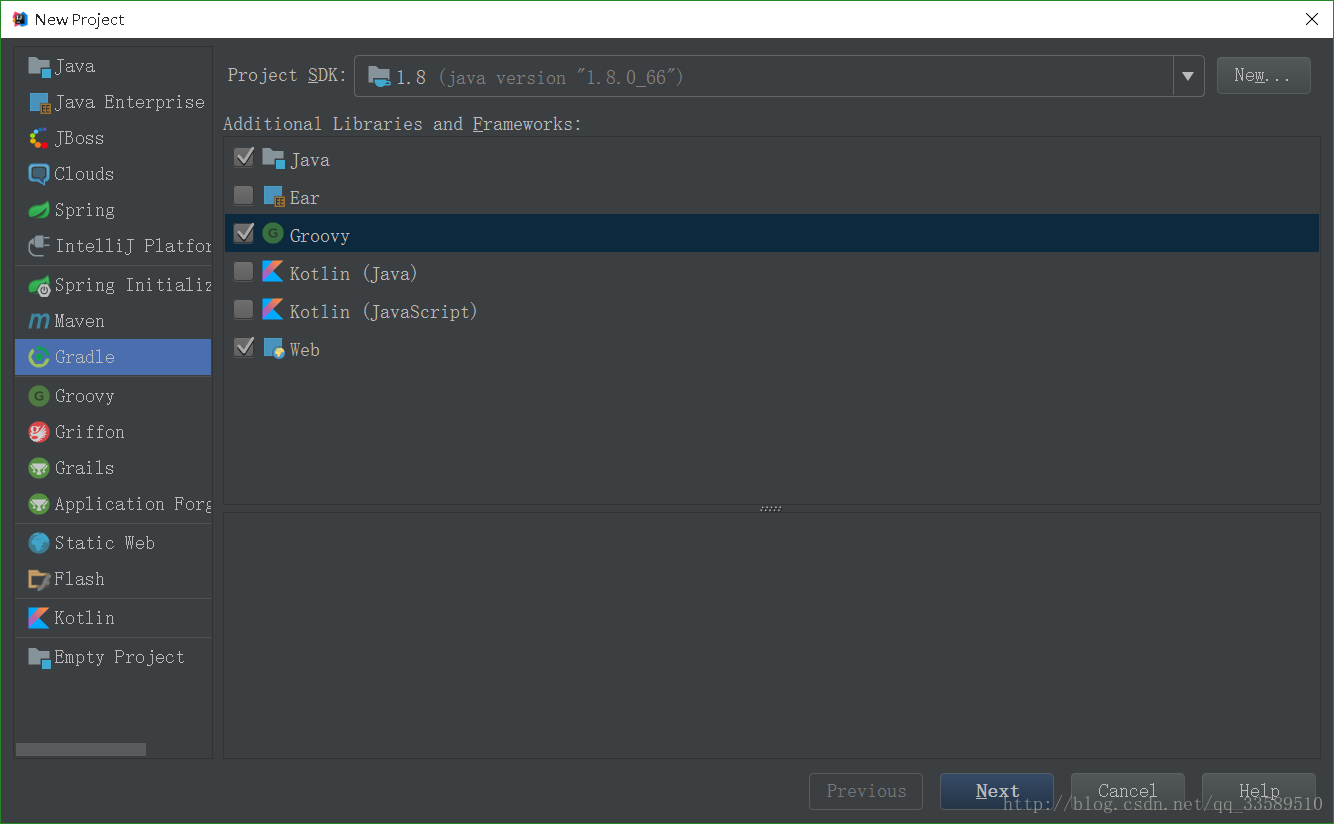The image size is (1334, 824).
Task: Click the Clouds speech-bubble icon
Action: (39, 175)
